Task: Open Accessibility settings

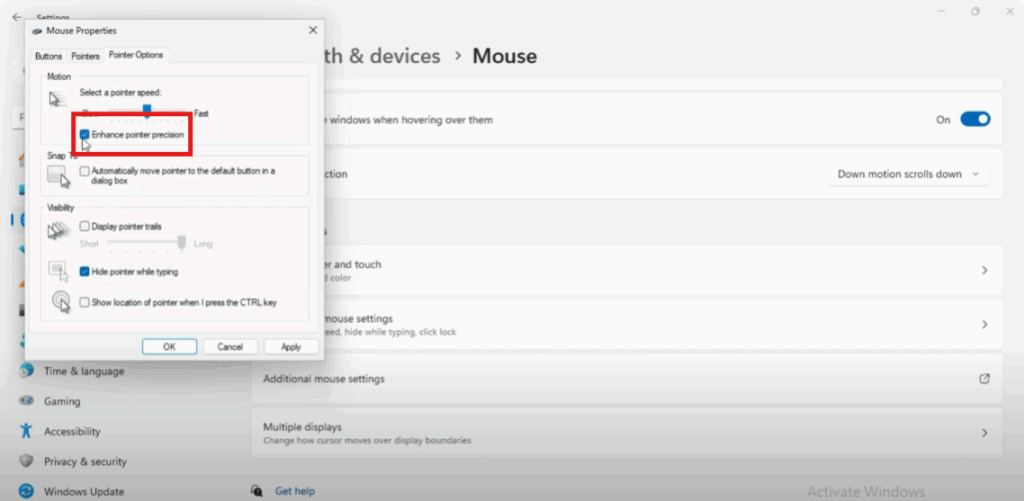Action: [72, 431]
